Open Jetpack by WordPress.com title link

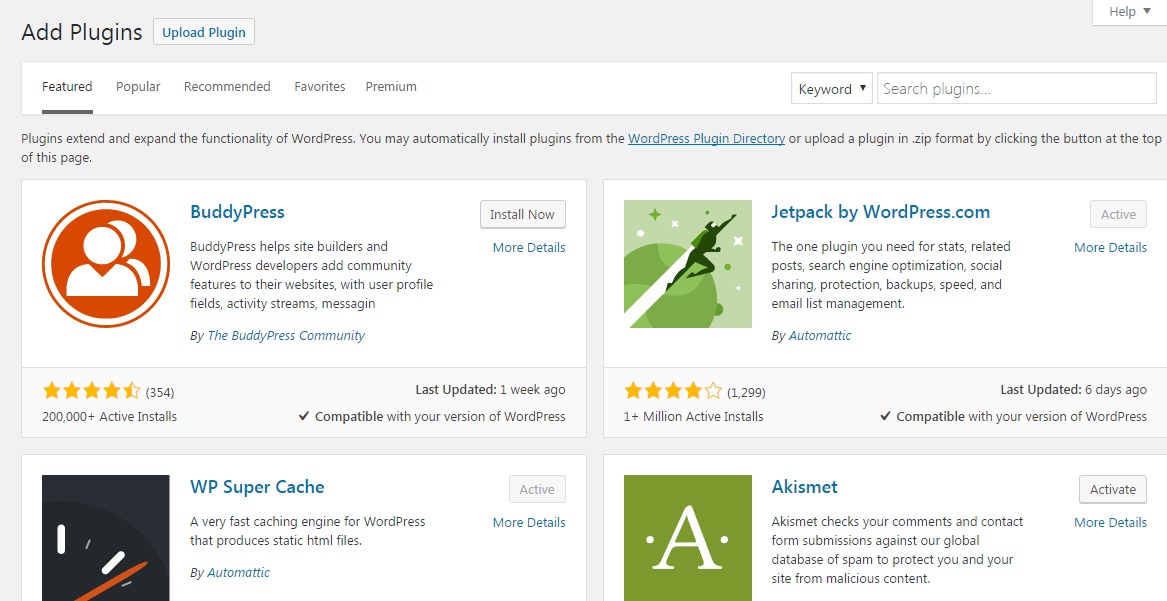pyautogui.click(x=880, y=212)
